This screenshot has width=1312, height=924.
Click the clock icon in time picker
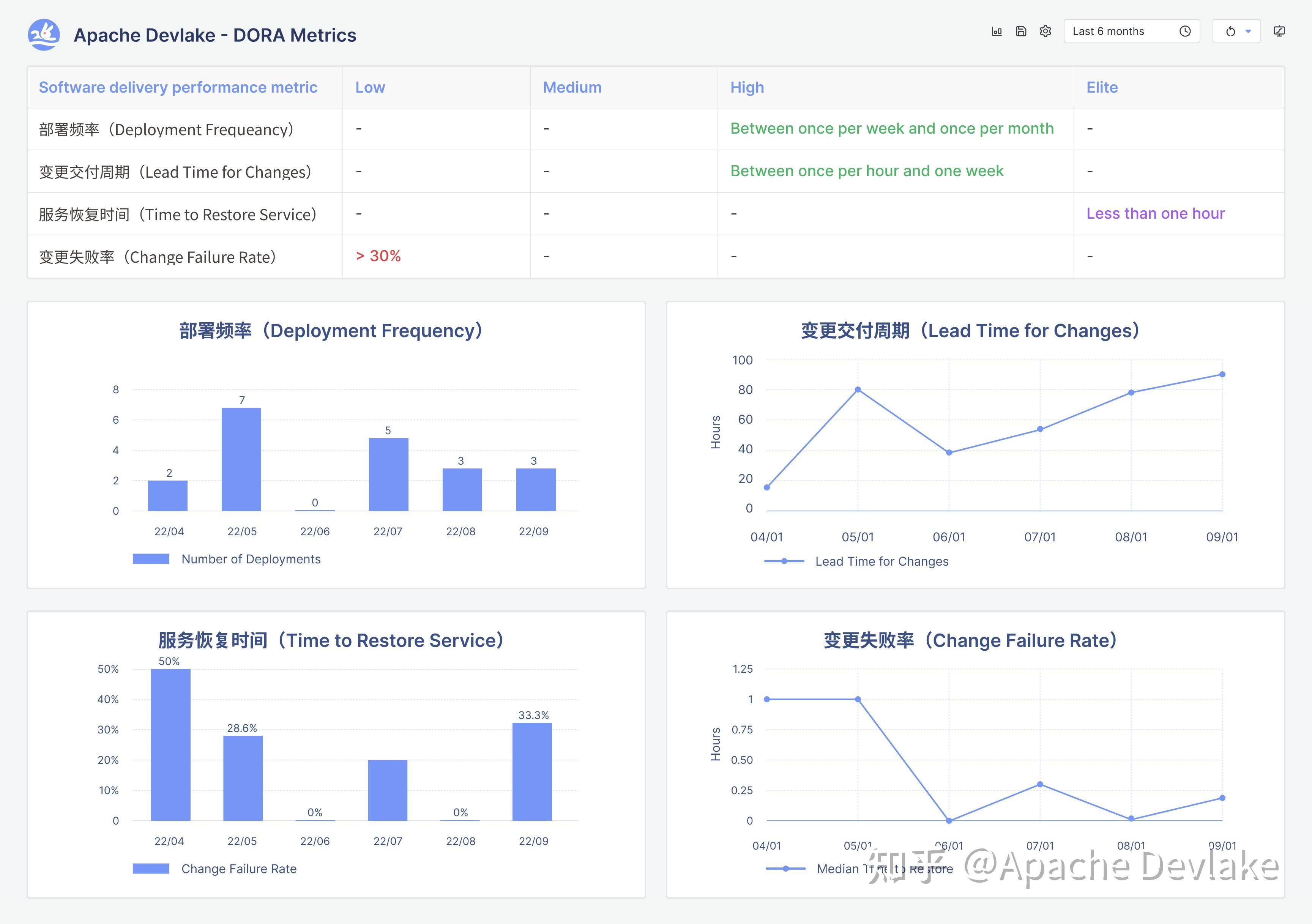point(1185,32)
